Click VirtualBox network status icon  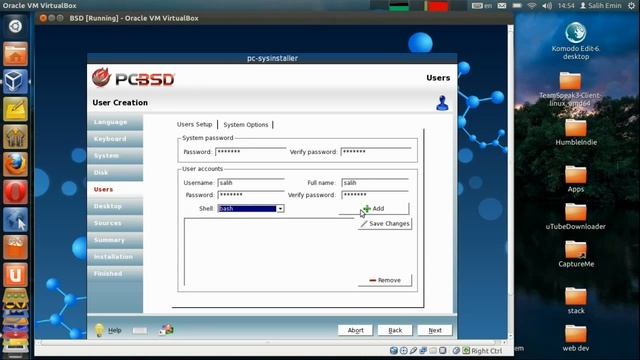tap(423, 351)
